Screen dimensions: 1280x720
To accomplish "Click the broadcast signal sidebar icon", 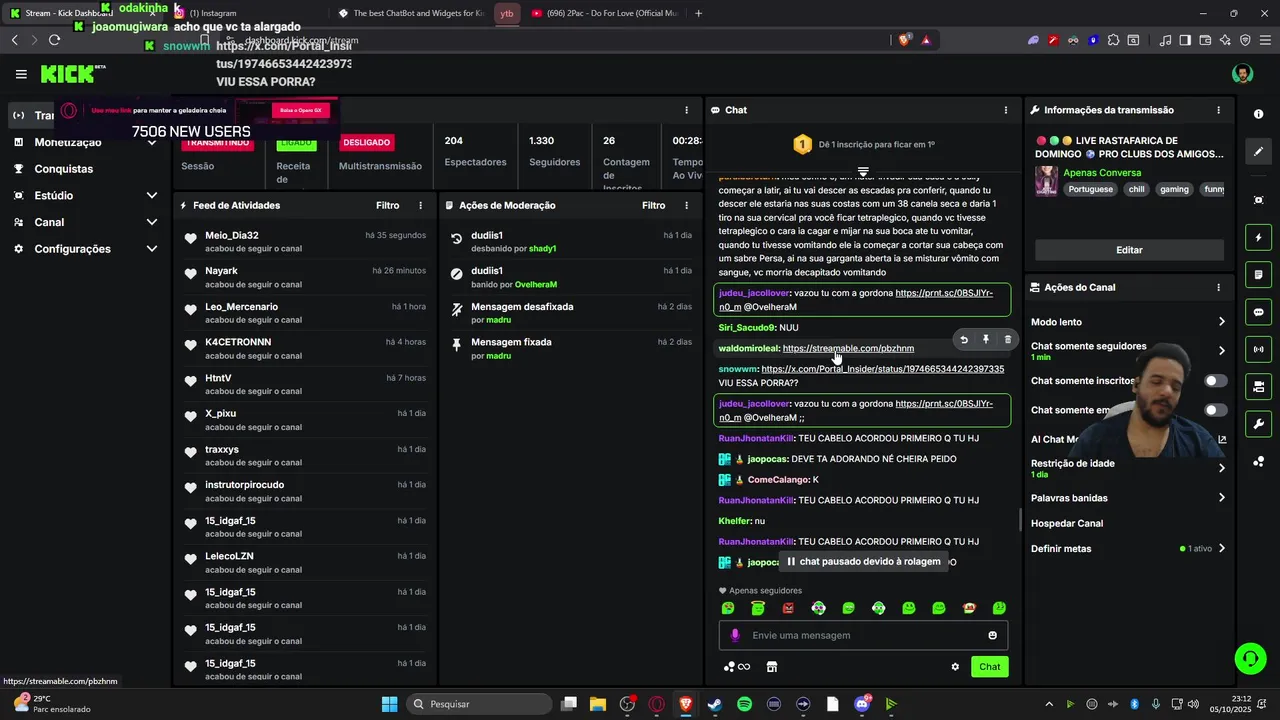I will coord(1258,349).
